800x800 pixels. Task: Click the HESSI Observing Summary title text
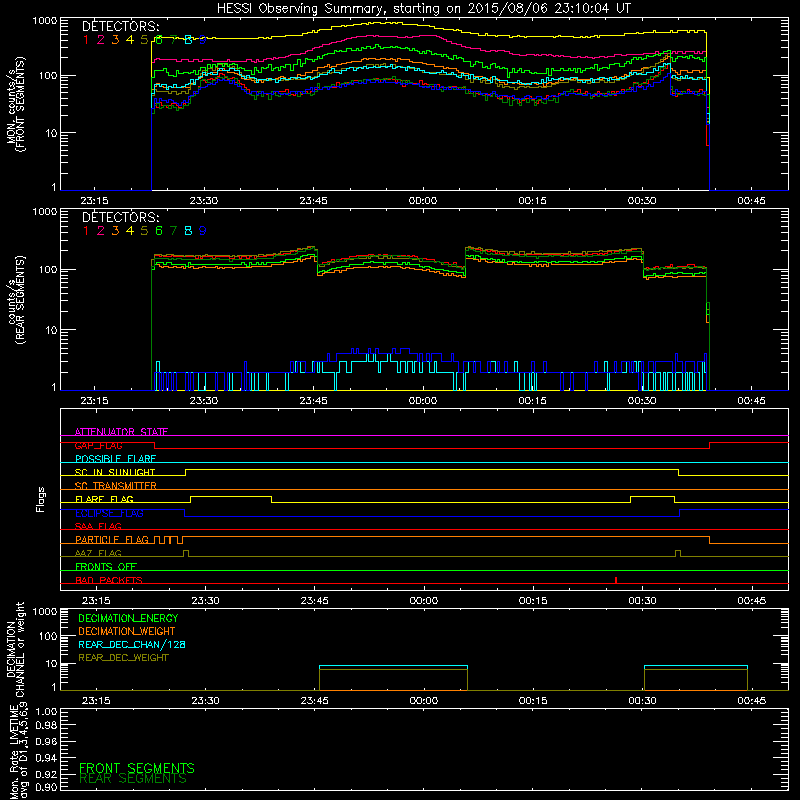click(424, 8)
